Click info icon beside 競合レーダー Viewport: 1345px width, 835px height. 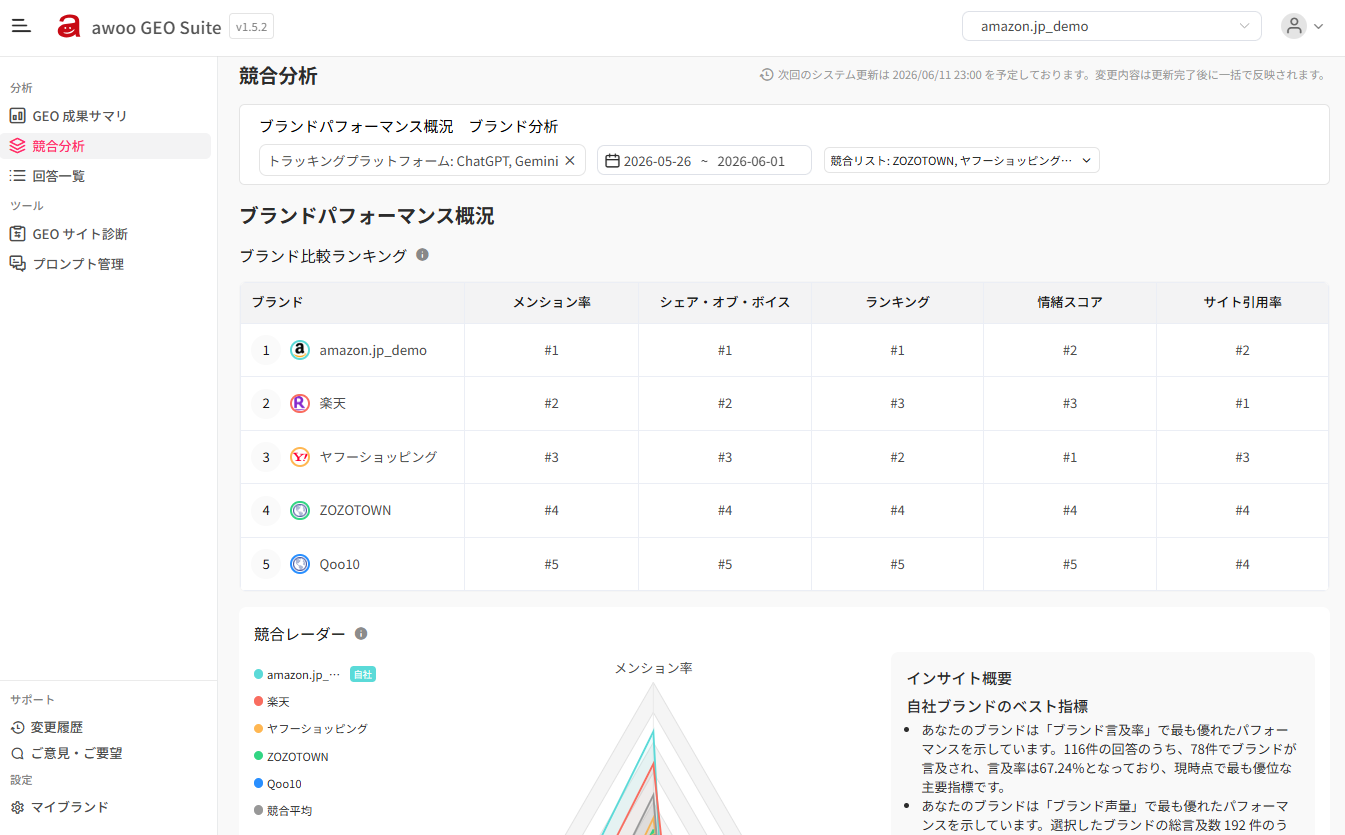pos(361,634)
